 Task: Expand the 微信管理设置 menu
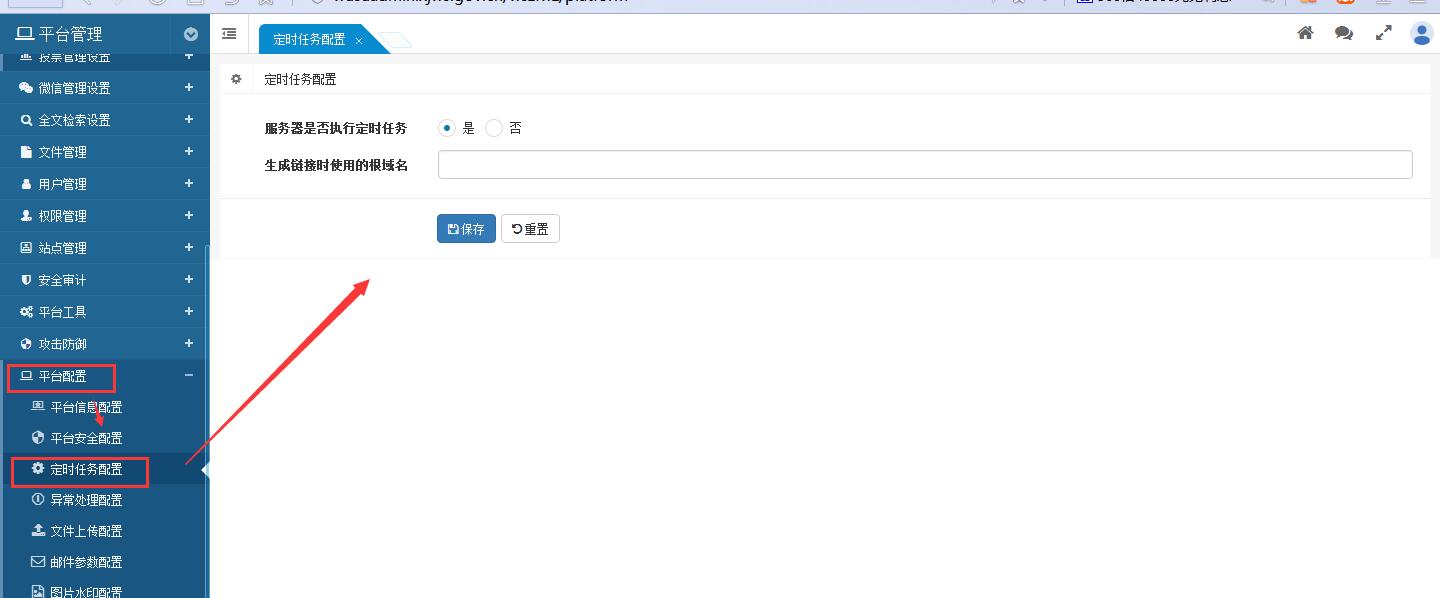click(x=189, y=88)
